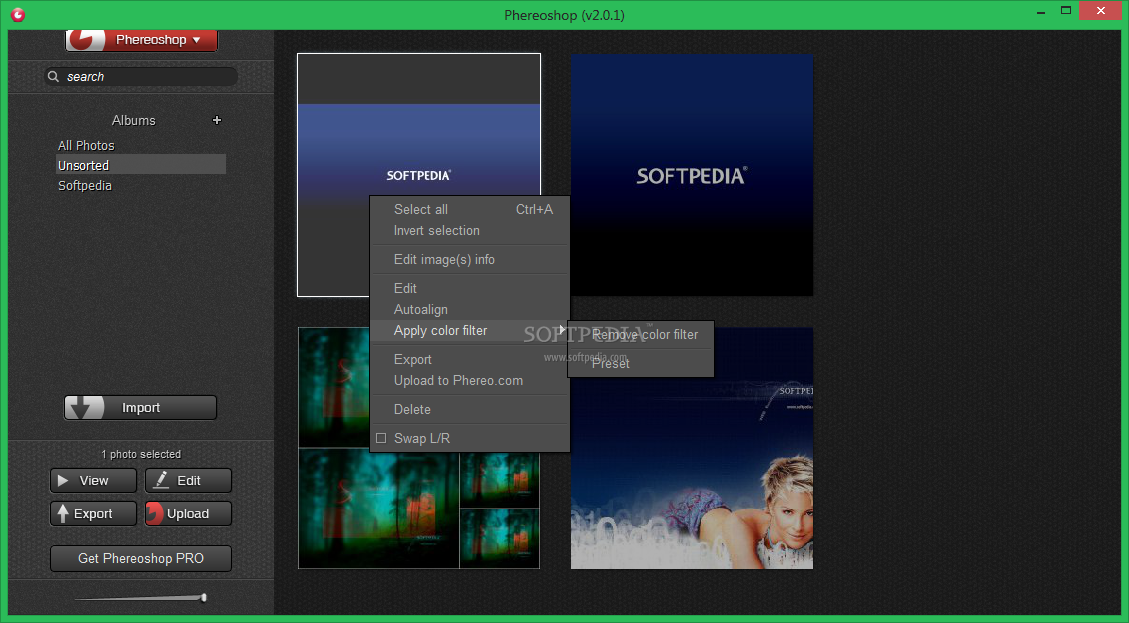This screenshot has height=623, width=1129.
Task: Click Get Phereoshop PRO button
Action: coord(141,558)
